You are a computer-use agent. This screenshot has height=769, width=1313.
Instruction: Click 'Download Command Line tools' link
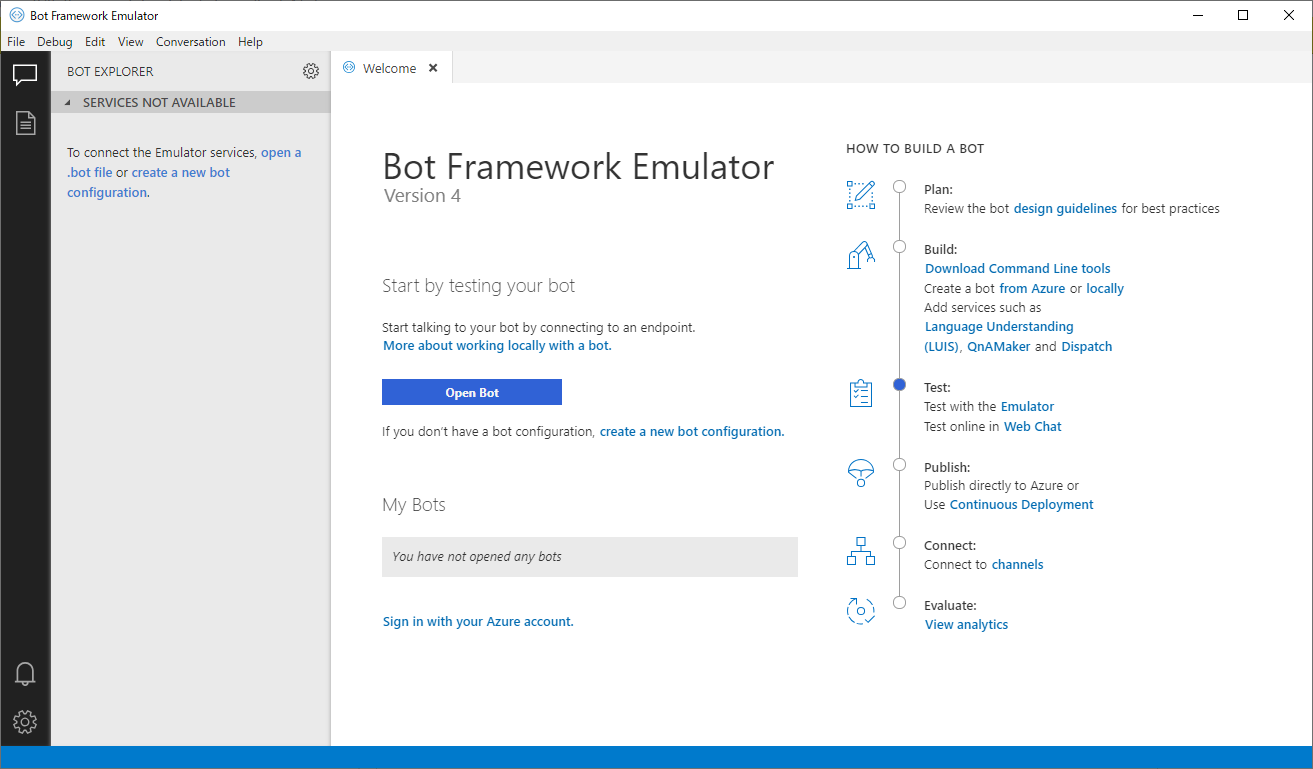pos(1018,269)
